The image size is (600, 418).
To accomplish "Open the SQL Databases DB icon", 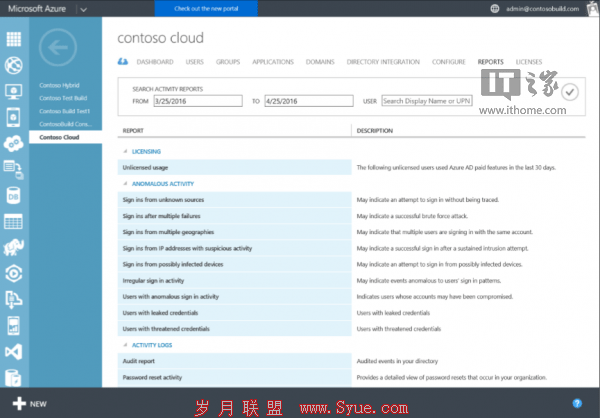I will [x=13, y=196].
